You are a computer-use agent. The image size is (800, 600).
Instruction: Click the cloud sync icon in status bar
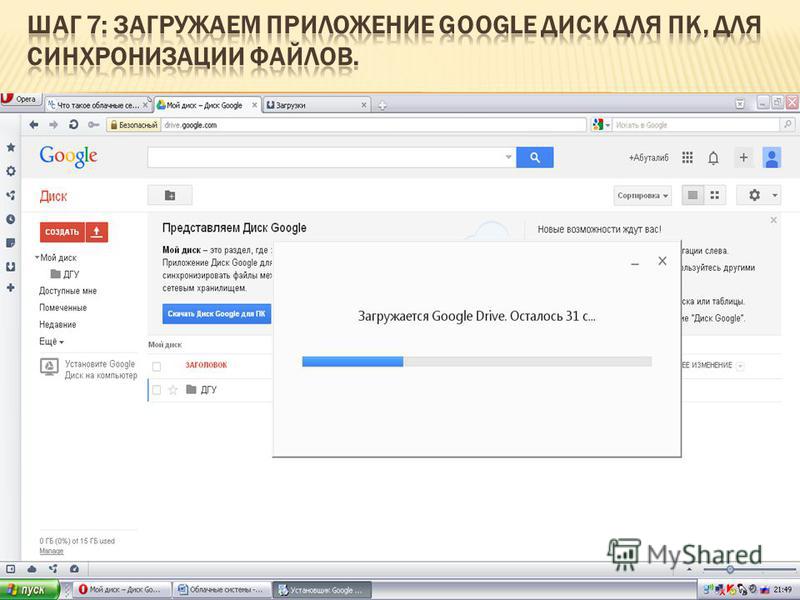[32, 568]
